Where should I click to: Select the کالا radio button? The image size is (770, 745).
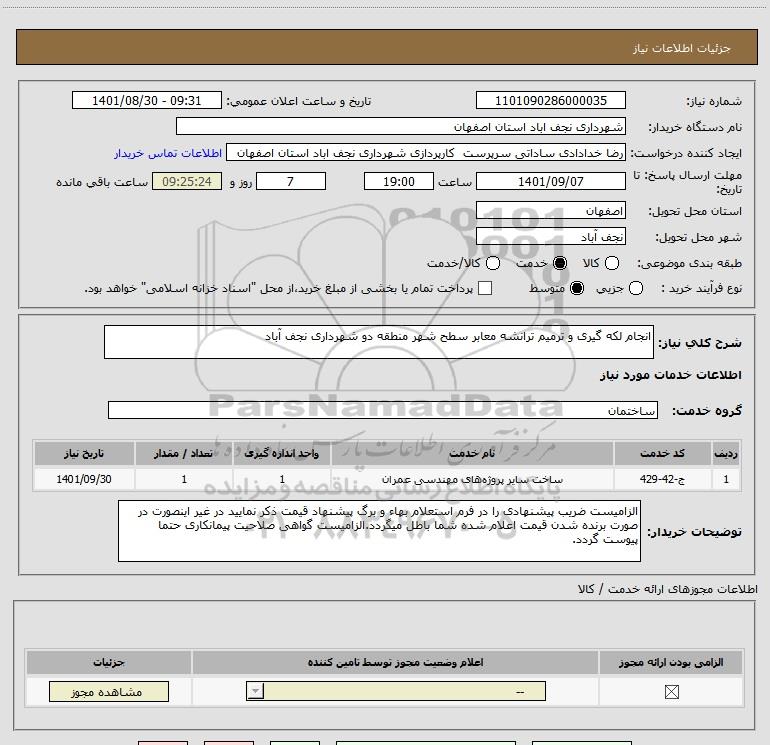point(612,263)
